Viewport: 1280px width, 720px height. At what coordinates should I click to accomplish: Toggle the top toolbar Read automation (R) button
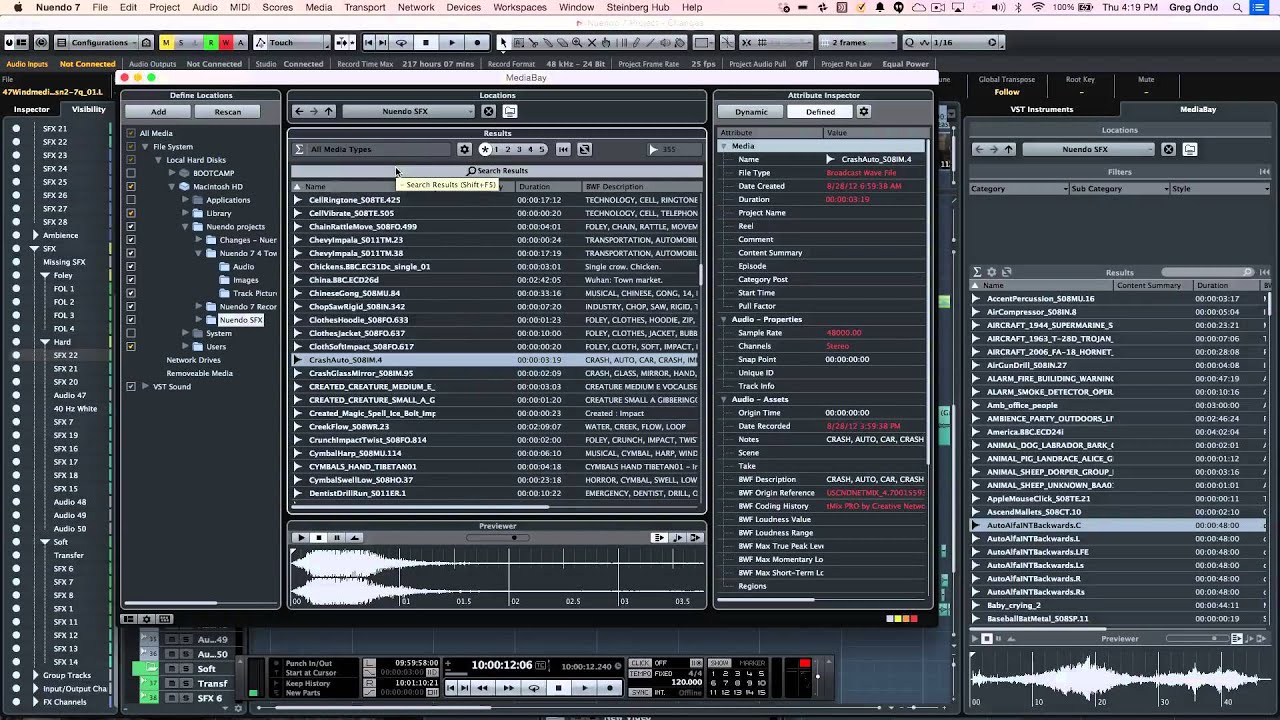tap(211, 43)
